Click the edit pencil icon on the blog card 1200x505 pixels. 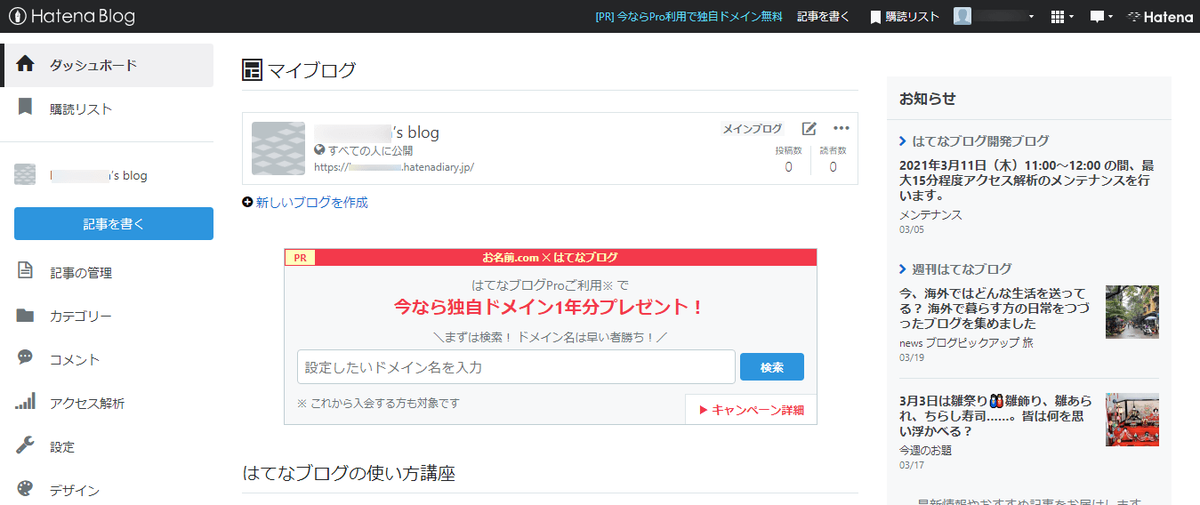point(810,128)
